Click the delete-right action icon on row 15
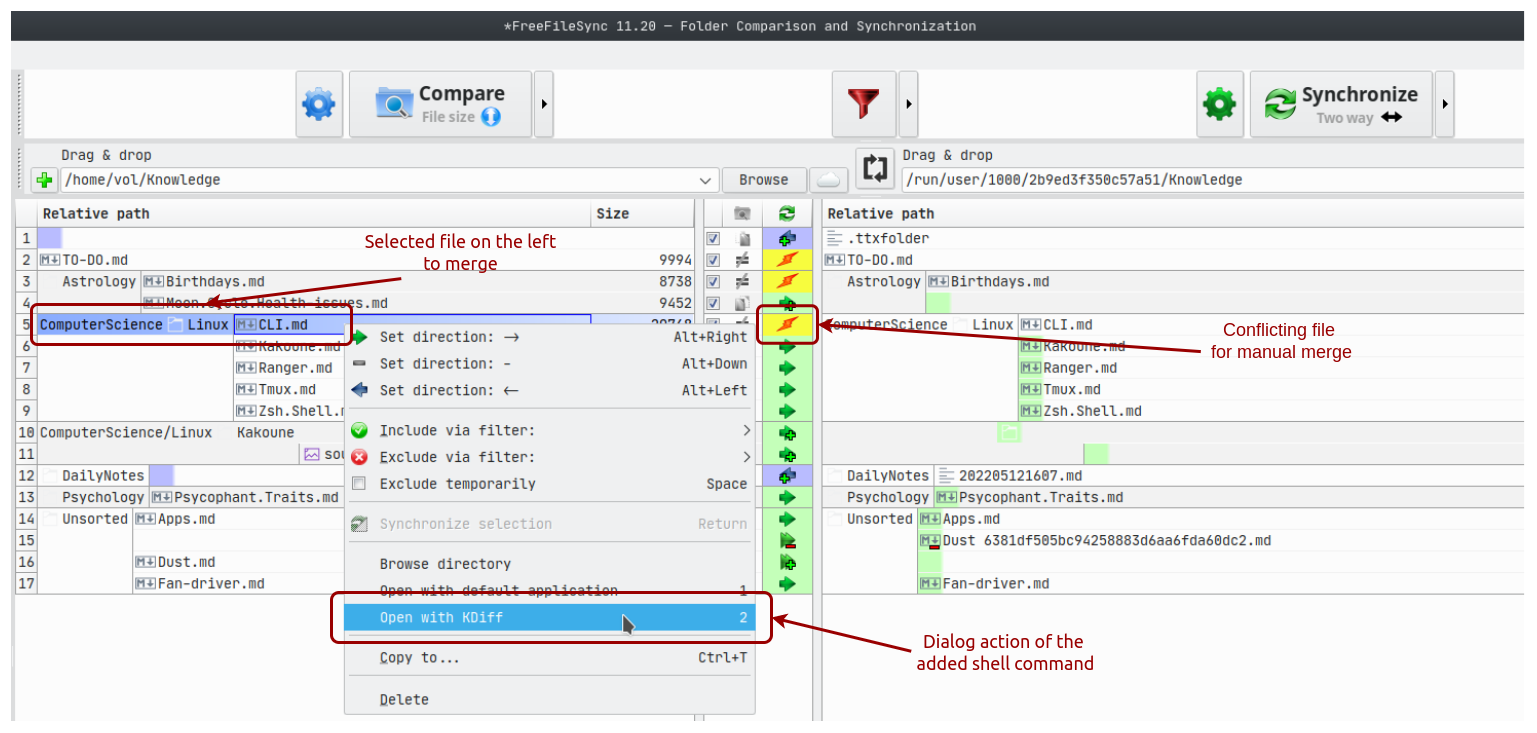Screen dimensions: 1537x733 coord(787,541)
